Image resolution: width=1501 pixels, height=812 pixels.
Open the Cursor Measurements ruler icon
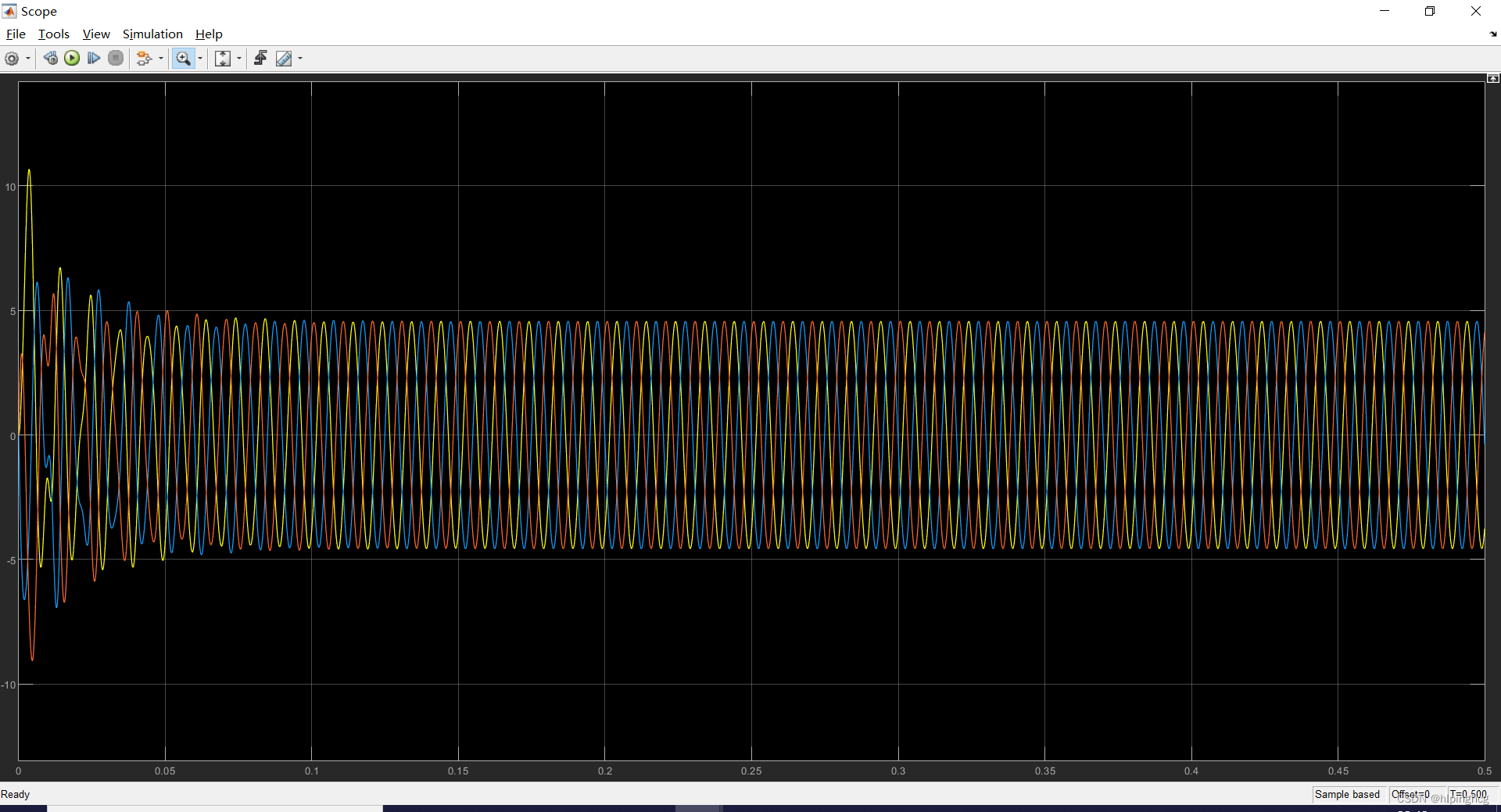point(284,59)
